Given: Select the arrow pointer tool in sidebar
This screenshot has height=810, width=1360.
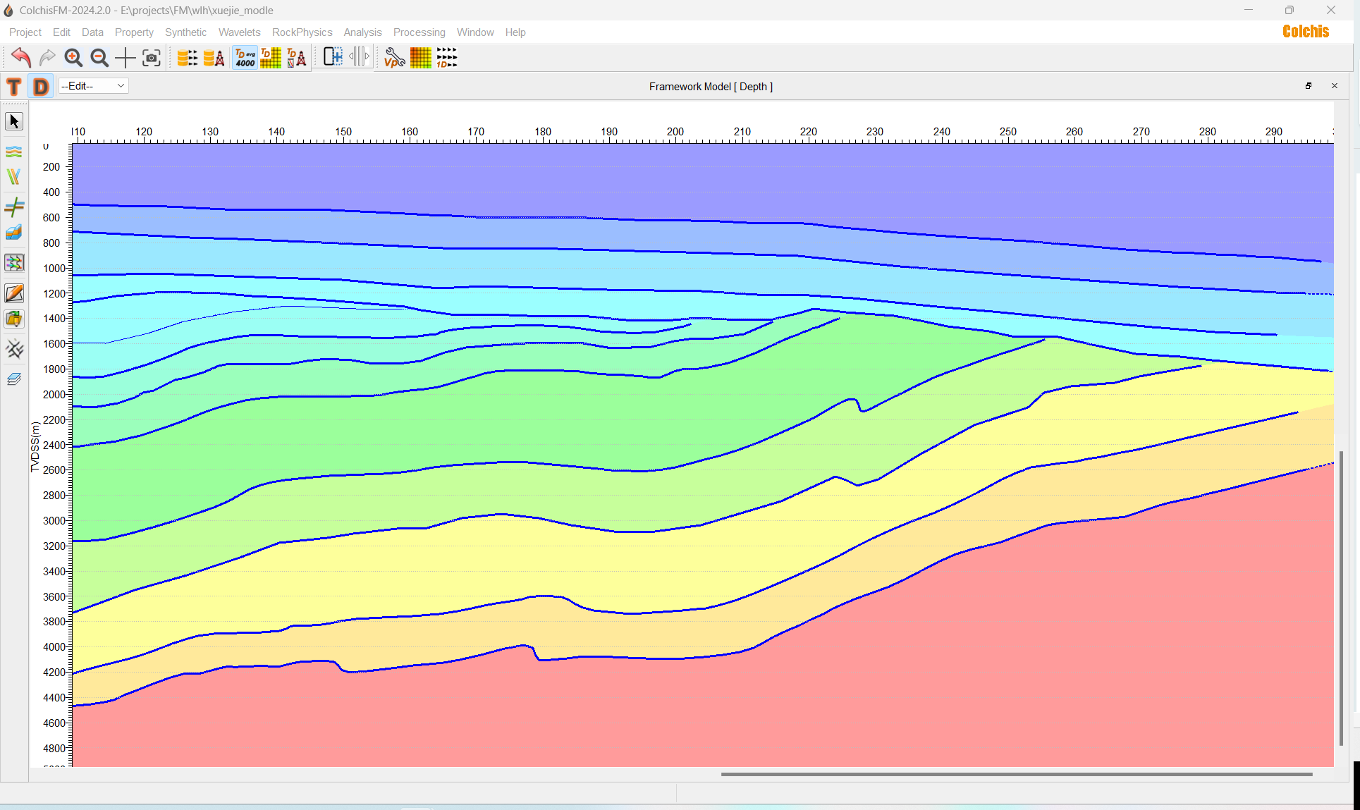Looking at the screenshot, I should [14, 121].
